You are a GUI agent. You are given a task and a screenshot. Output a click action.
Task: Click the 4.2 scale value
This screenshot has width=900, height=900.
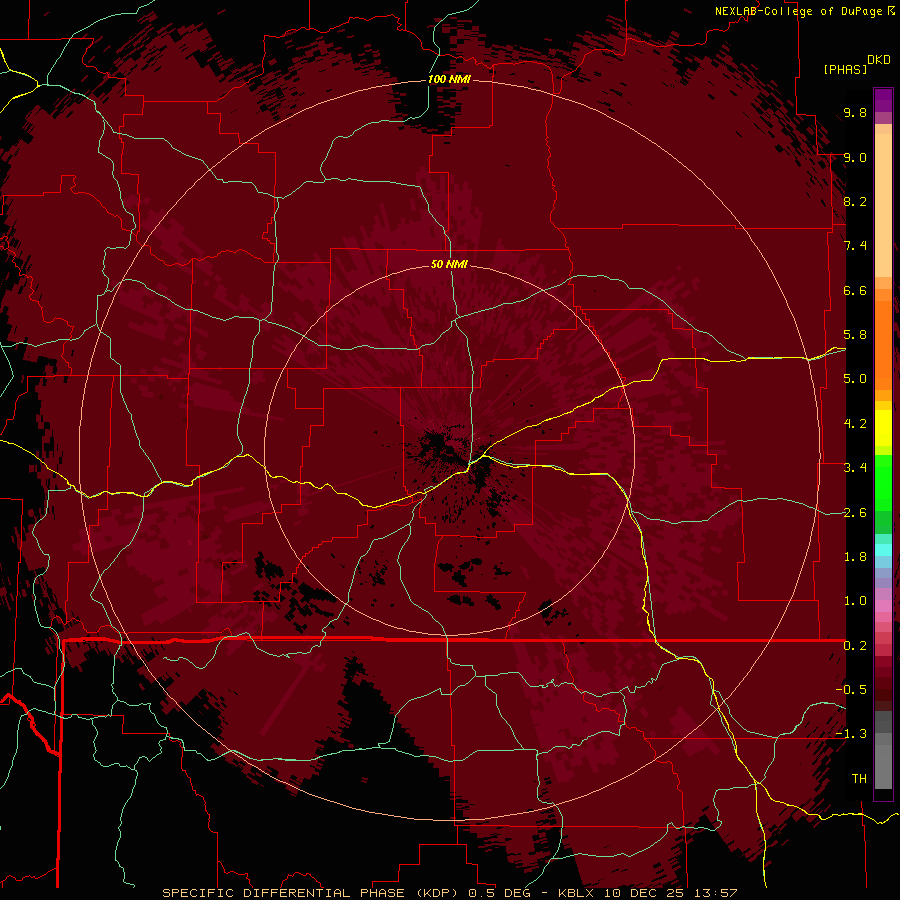coord(855,424)
